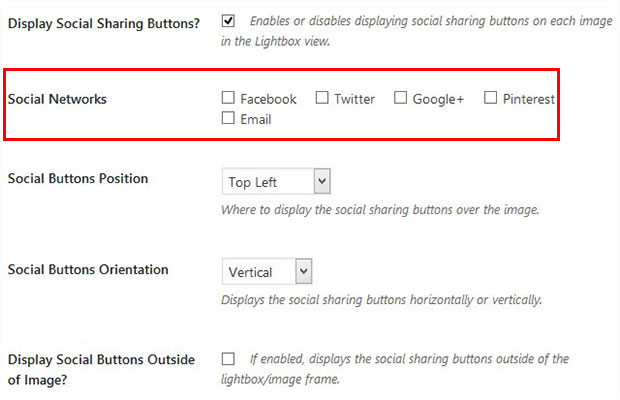Enable the Facebook checkbox
Viewport: 620px width, 400px height.
tap(228, 98)
